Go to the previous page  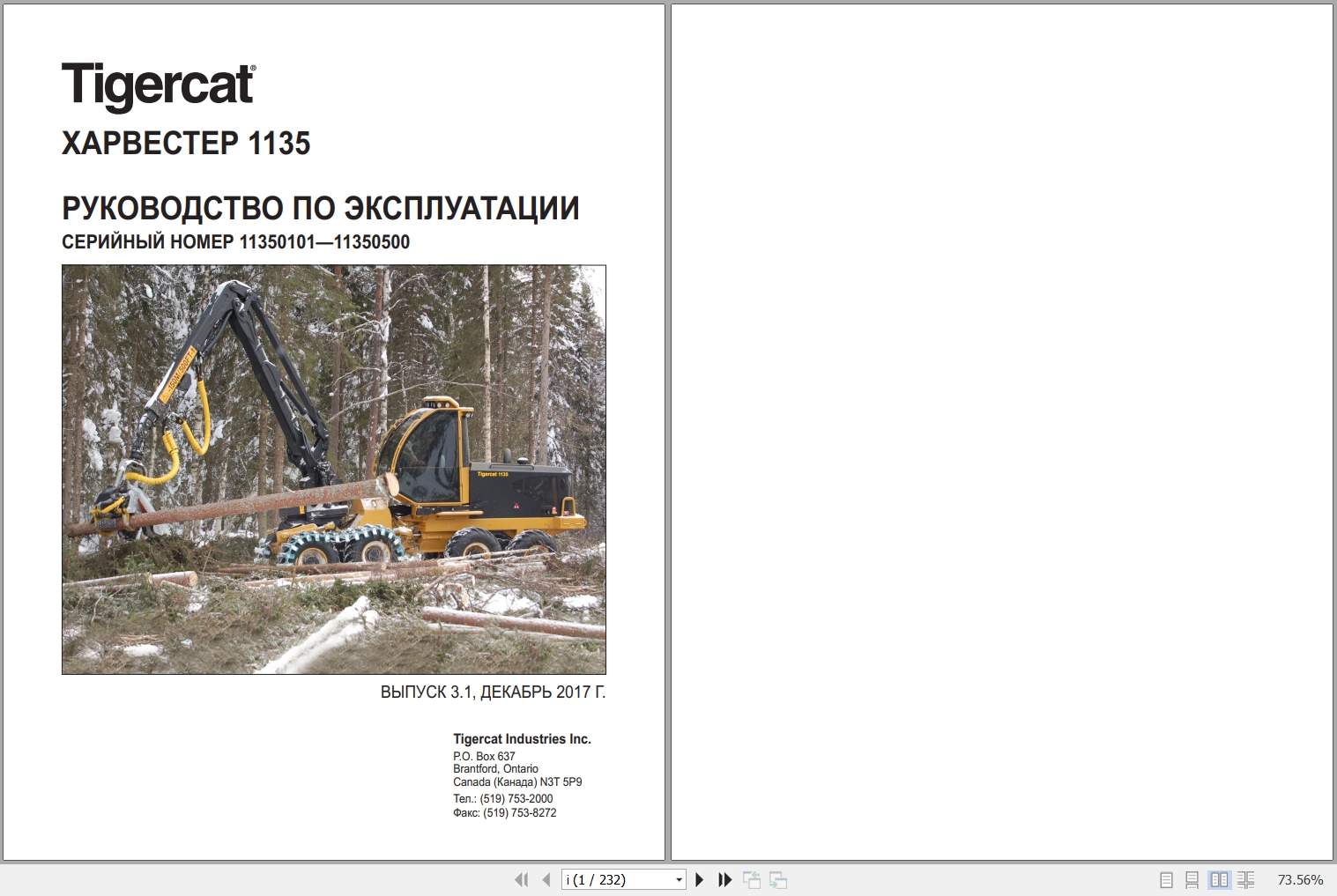click(545, 879)
